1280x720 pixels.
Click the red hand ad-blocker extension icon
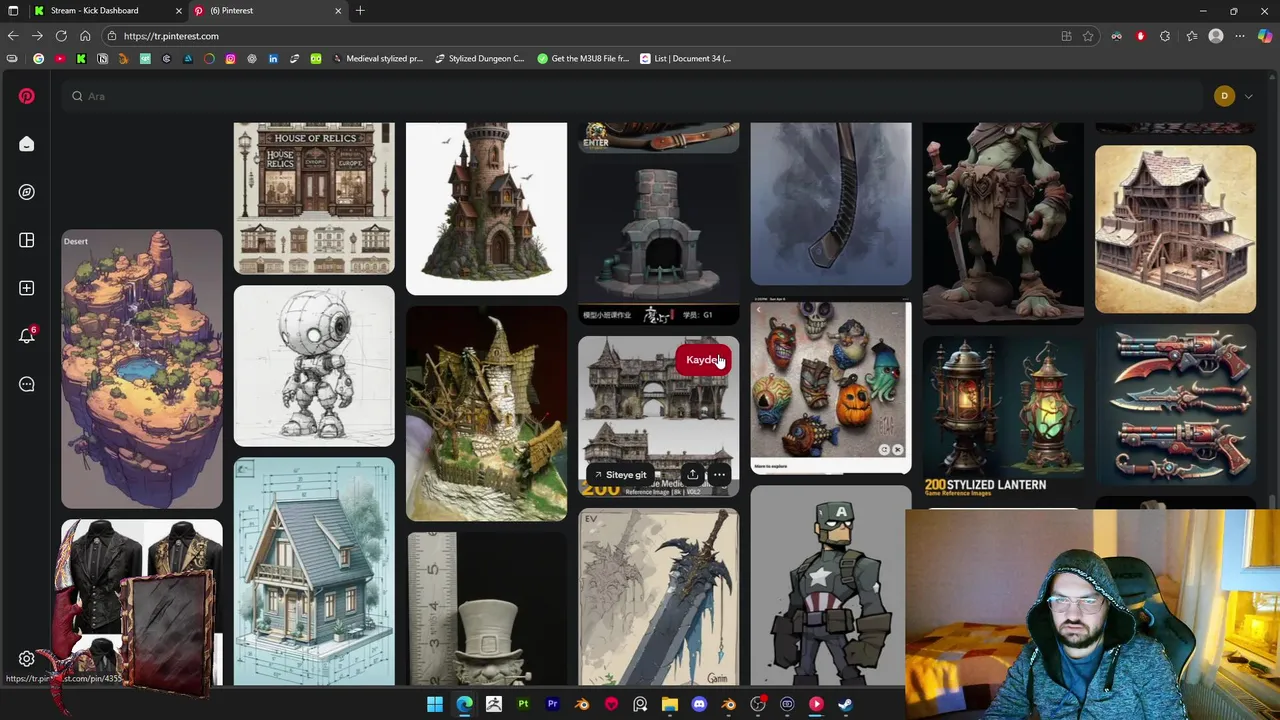(x=1140, y=36)
